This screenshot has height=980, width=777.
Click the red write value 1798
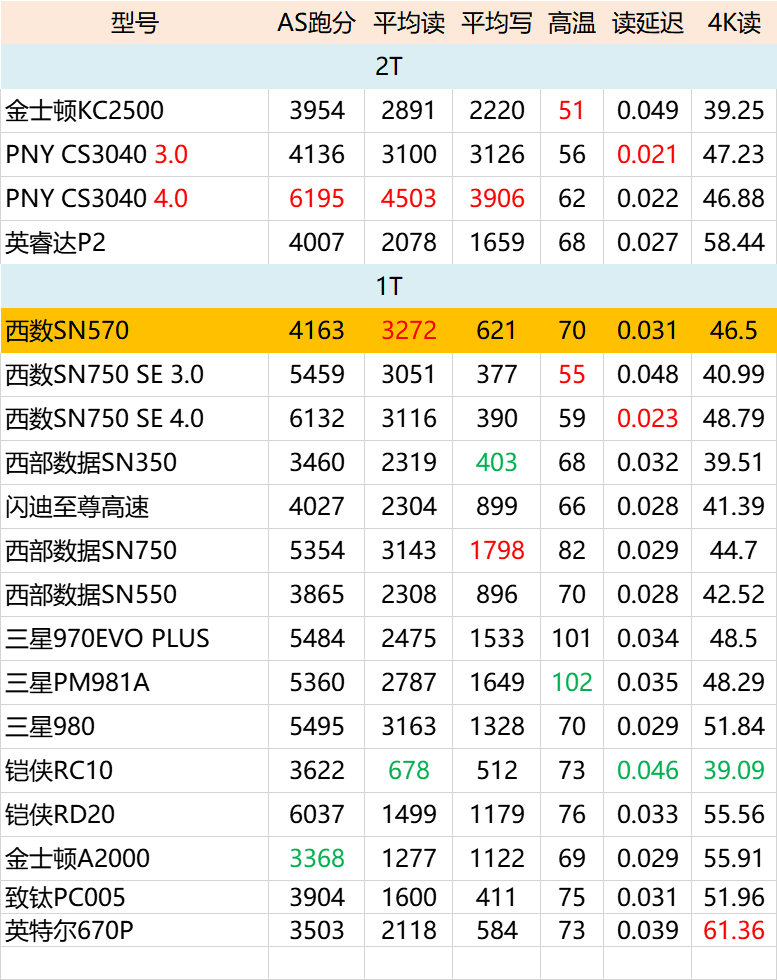coord(496,550)
